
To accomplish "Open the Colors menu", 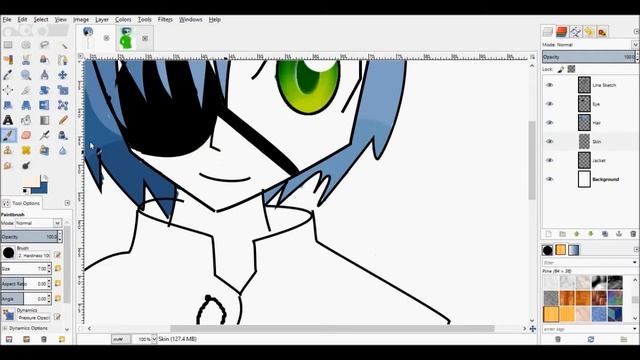I will [x=123, y=19].
